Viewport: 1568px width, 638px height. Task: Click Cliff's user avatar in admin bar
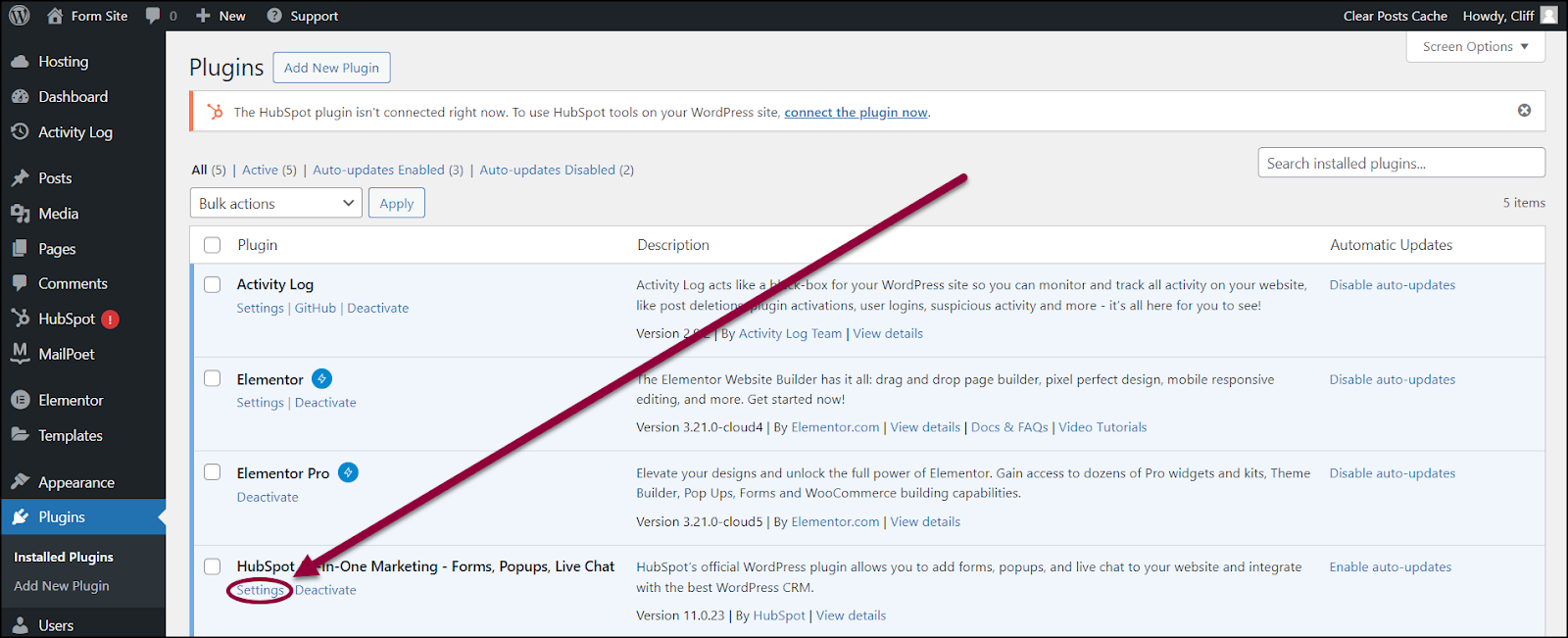point(1548,16)
